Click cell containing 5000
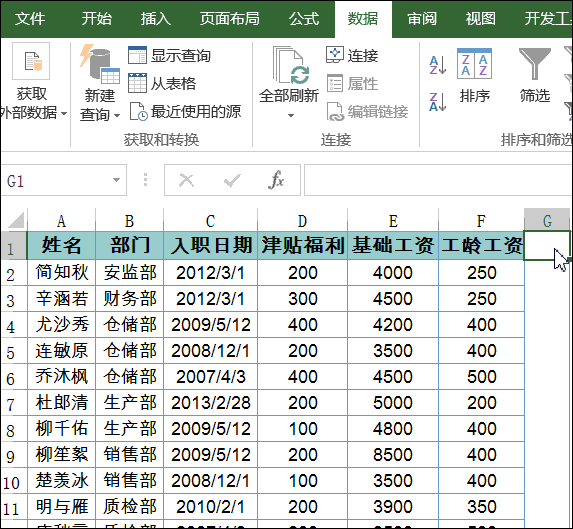 [x=393, y=403]
